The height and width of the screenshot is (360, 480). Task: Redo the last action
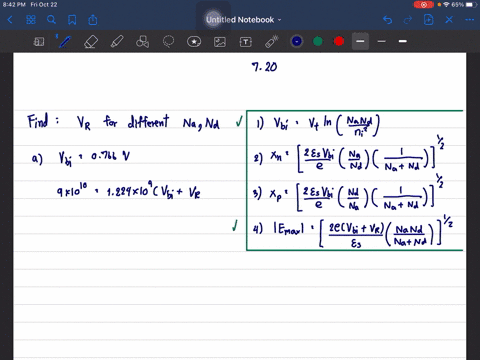coord(408,20)
